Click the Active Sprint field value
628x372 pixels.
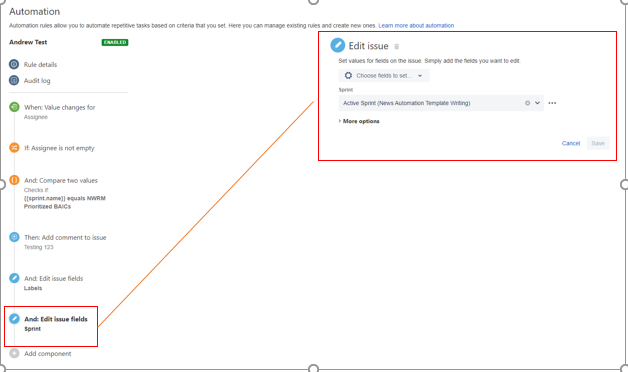click(x=407, y=103)
